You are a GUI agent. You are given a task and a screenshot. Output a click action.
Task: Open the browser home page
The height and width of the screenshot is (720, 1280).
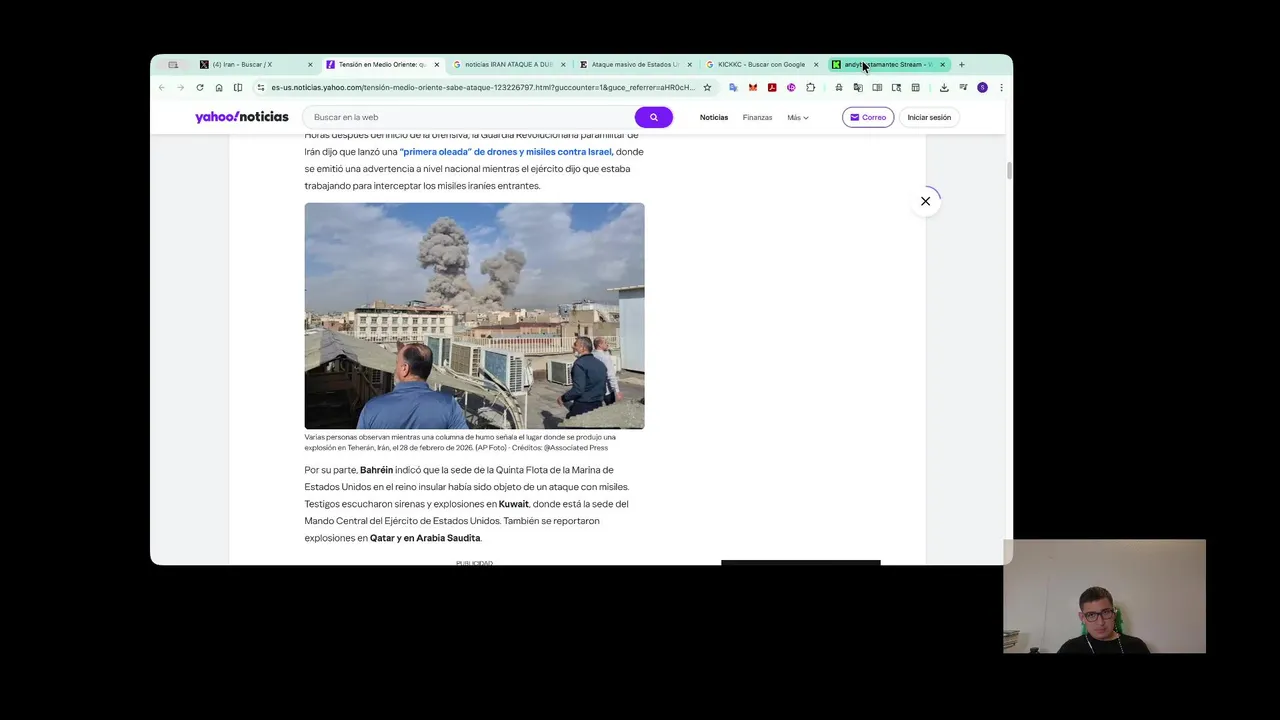coord(219,87)
